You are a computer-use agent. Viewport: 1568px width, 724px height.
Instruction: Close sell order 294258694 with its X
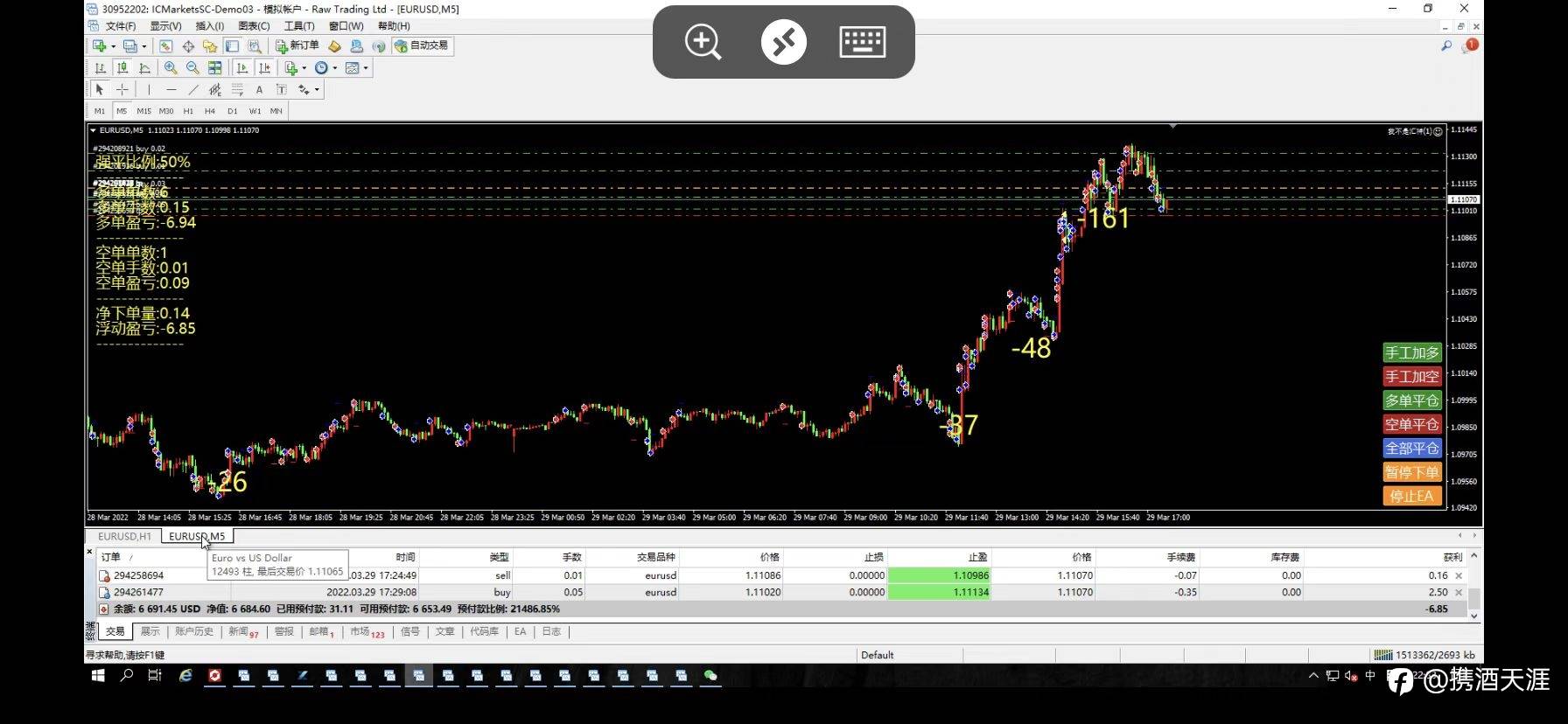coord(1459,575)
